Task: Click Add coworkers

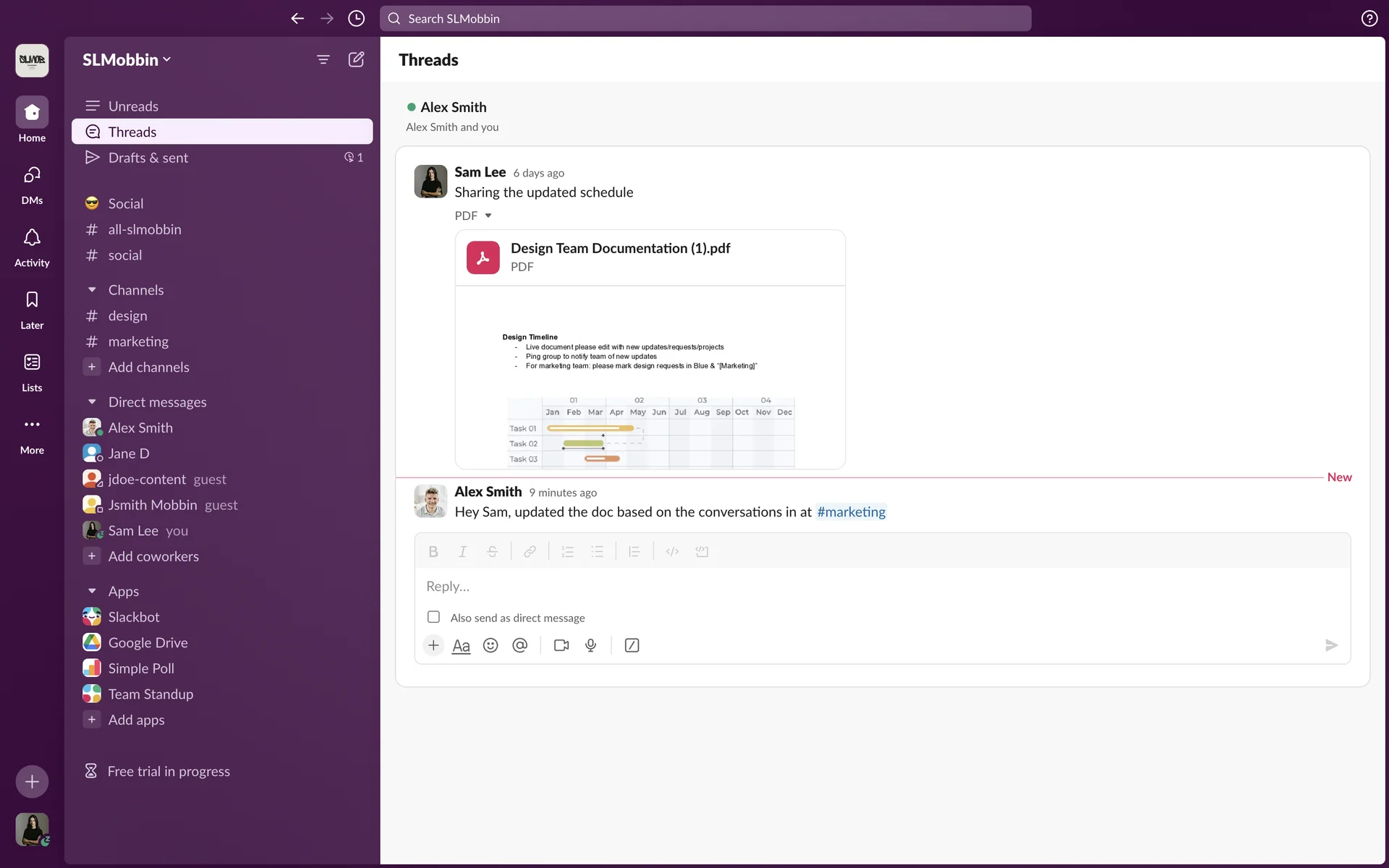Action: pyautogui.click(x=153, y=556)
